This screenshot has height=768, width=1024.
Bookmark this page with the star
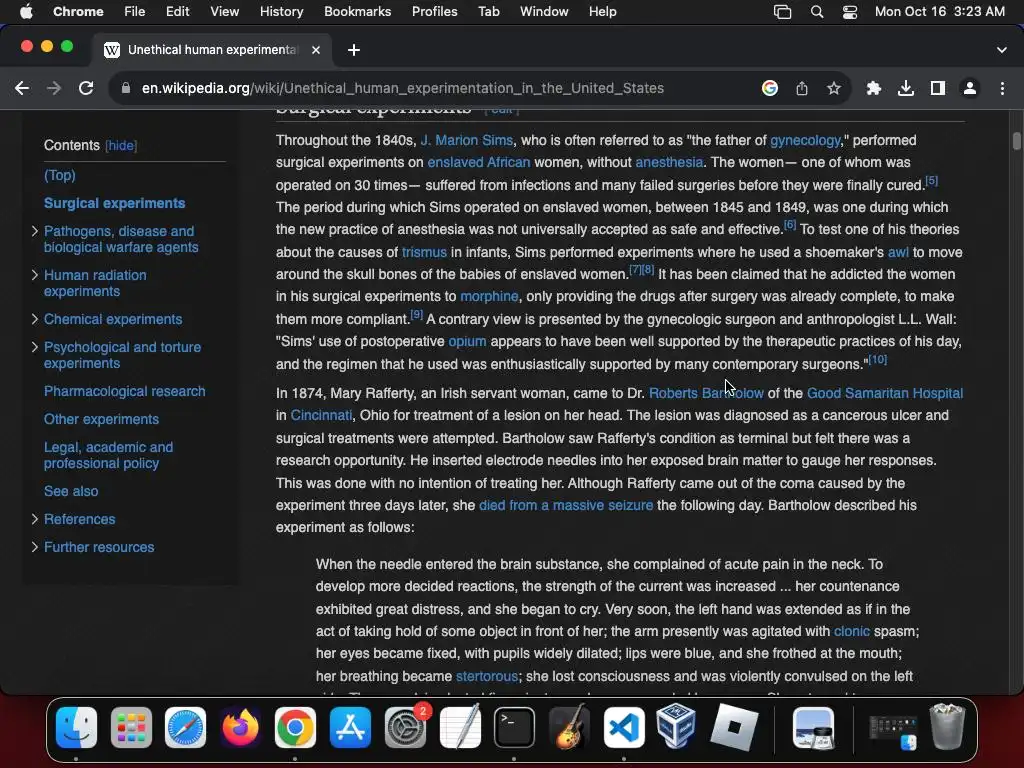tap(833, 88)
